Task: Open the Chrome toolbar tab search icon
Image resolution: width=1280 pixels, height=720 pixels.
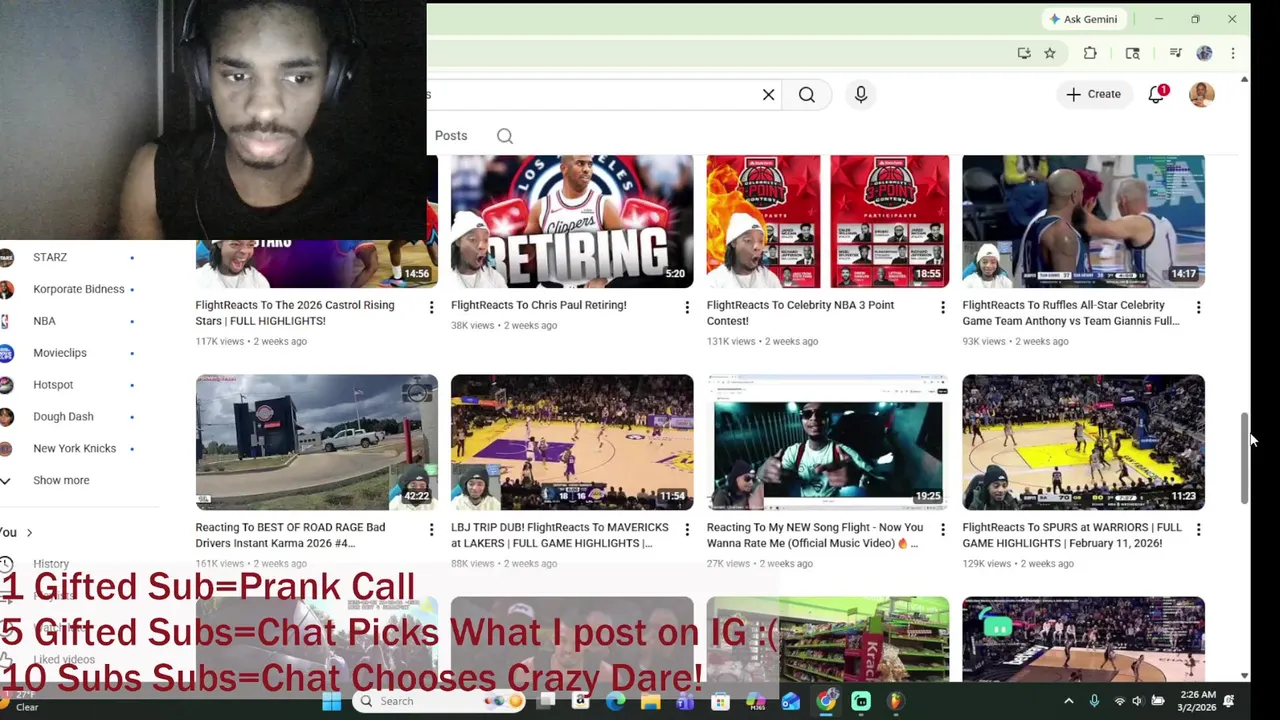Action: pyautogui.click(x=1133, y=53)
